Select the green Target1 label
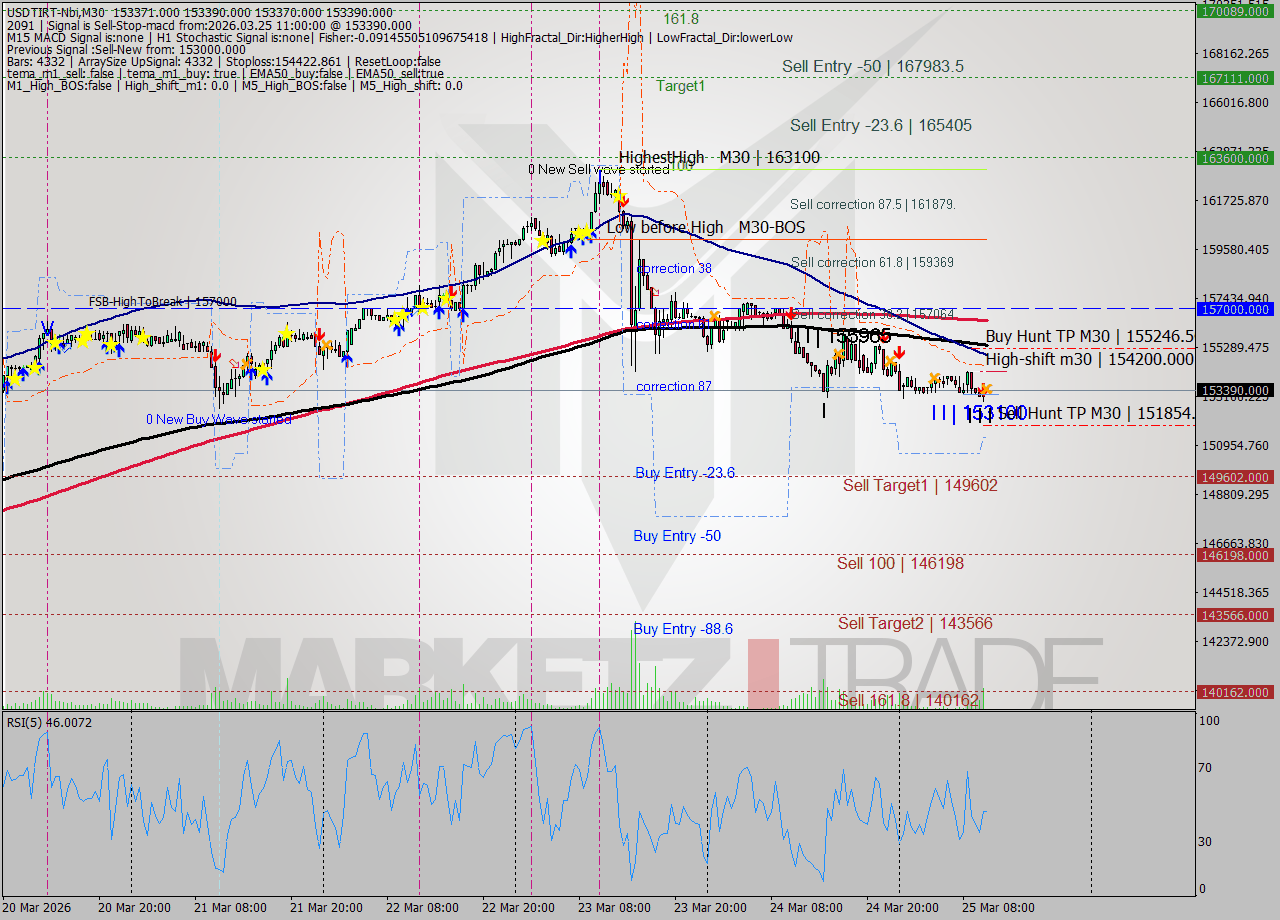Image resolution: width=1280 pixels, height=920 pixels. coord(681,86)
